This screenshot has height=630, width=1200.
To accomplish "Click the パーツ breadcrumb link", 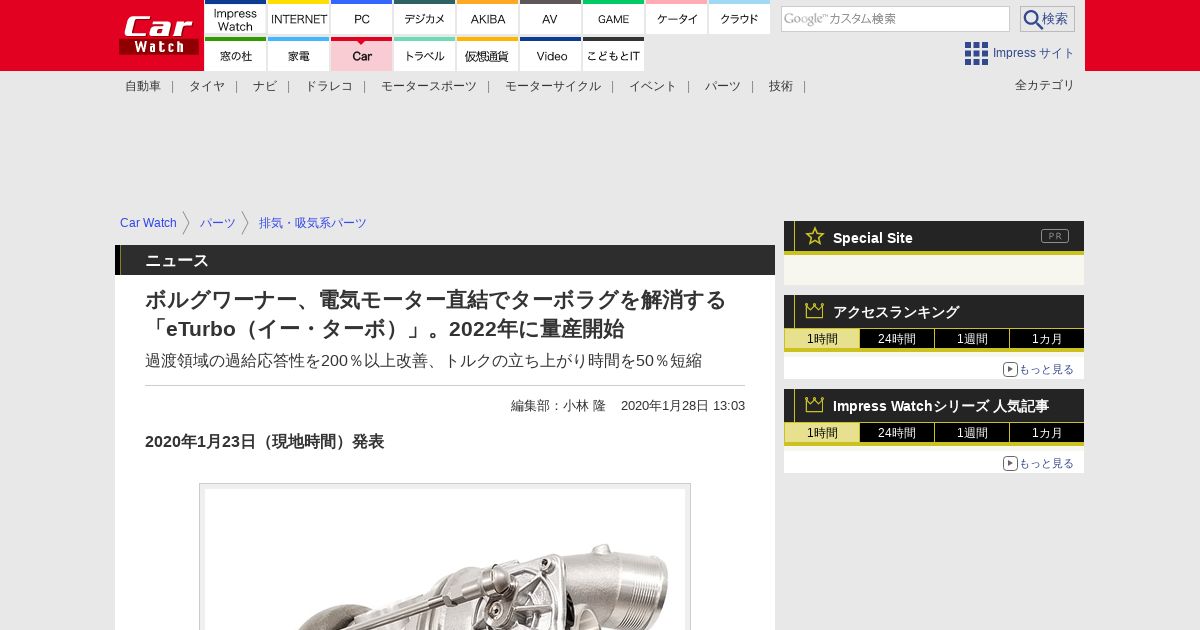I will tap(218, 223).
